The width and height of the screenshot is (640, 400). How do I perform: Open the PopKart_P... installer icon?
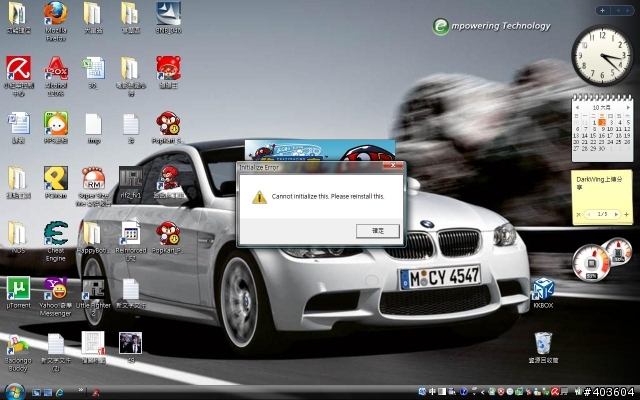pos(168,238)
